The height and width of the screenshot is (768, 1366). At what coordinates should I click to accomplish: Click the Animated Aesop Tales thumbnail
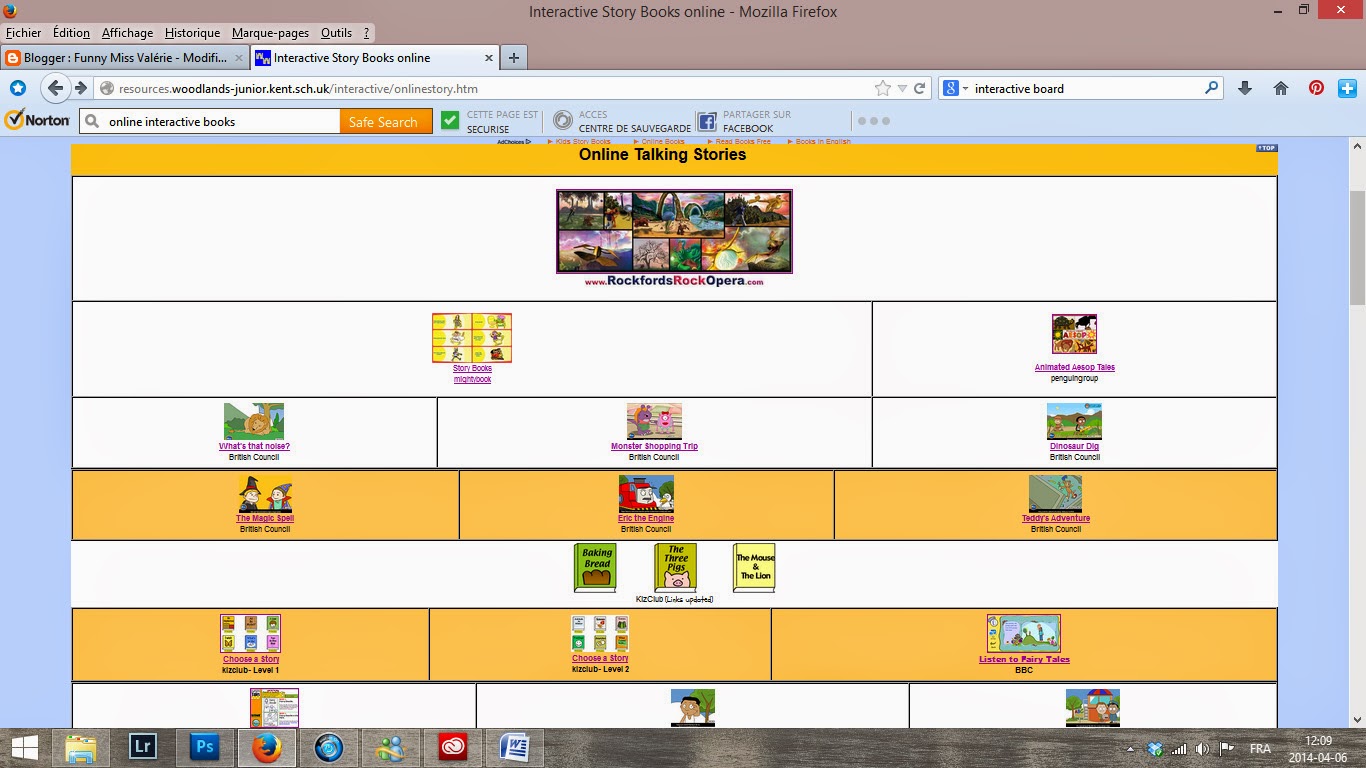coord(1074,334)
